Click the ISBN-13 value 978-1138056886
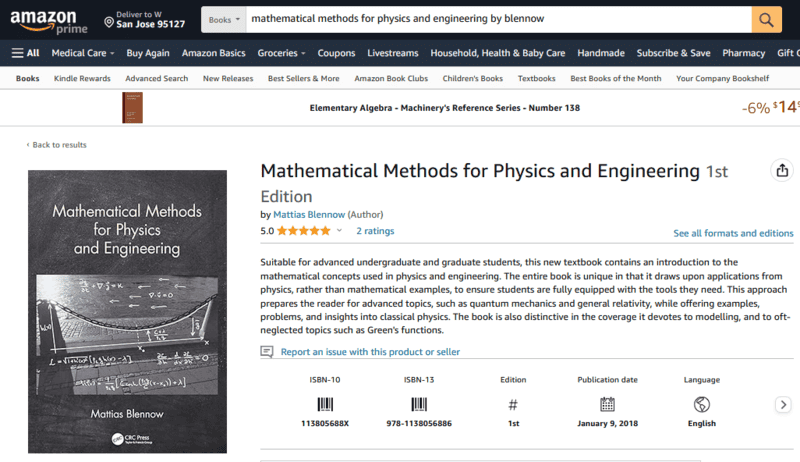The height and width of the screenshot is (462, 800). pyautogui.click(x=419, y=423)
